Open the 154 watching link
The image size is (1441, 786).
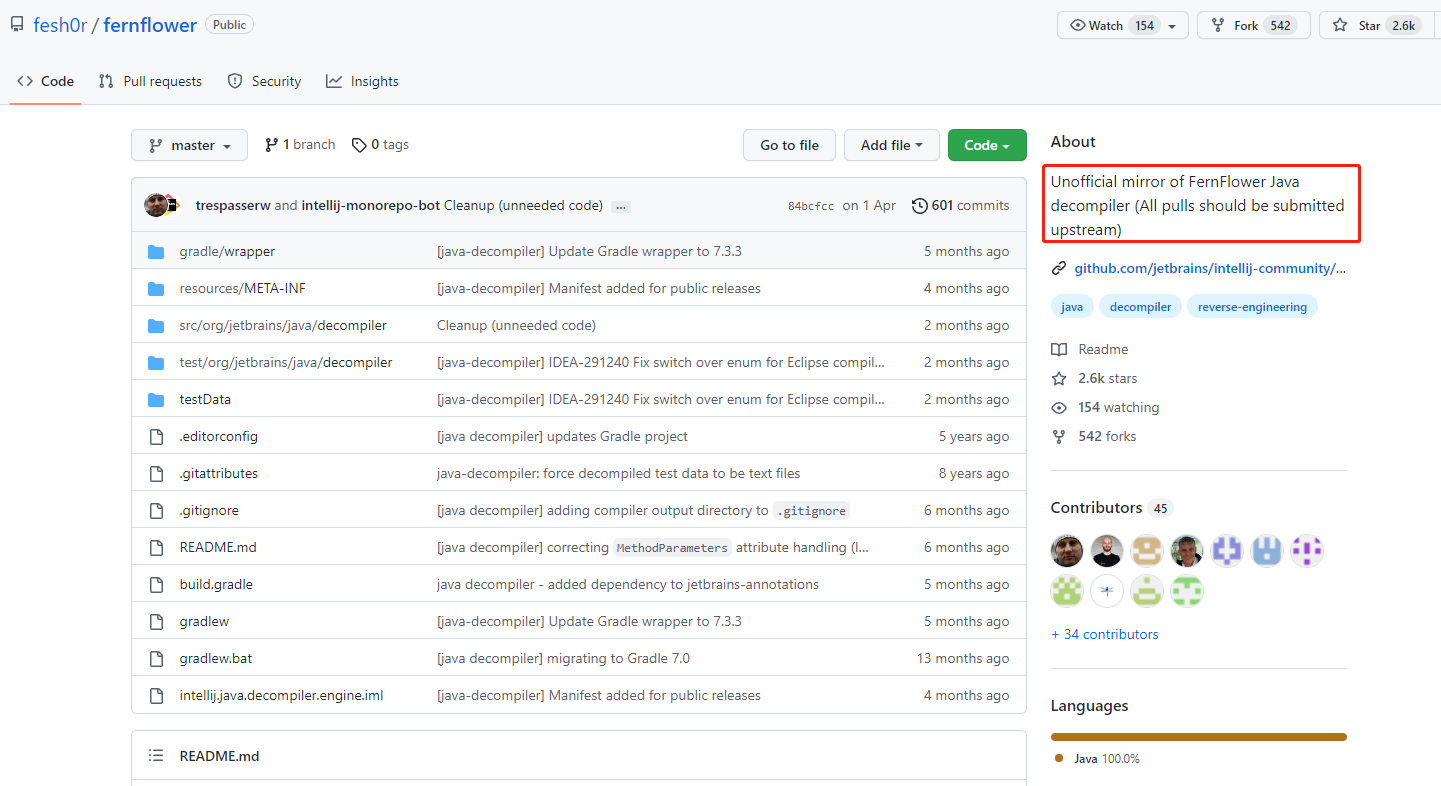1105,407
